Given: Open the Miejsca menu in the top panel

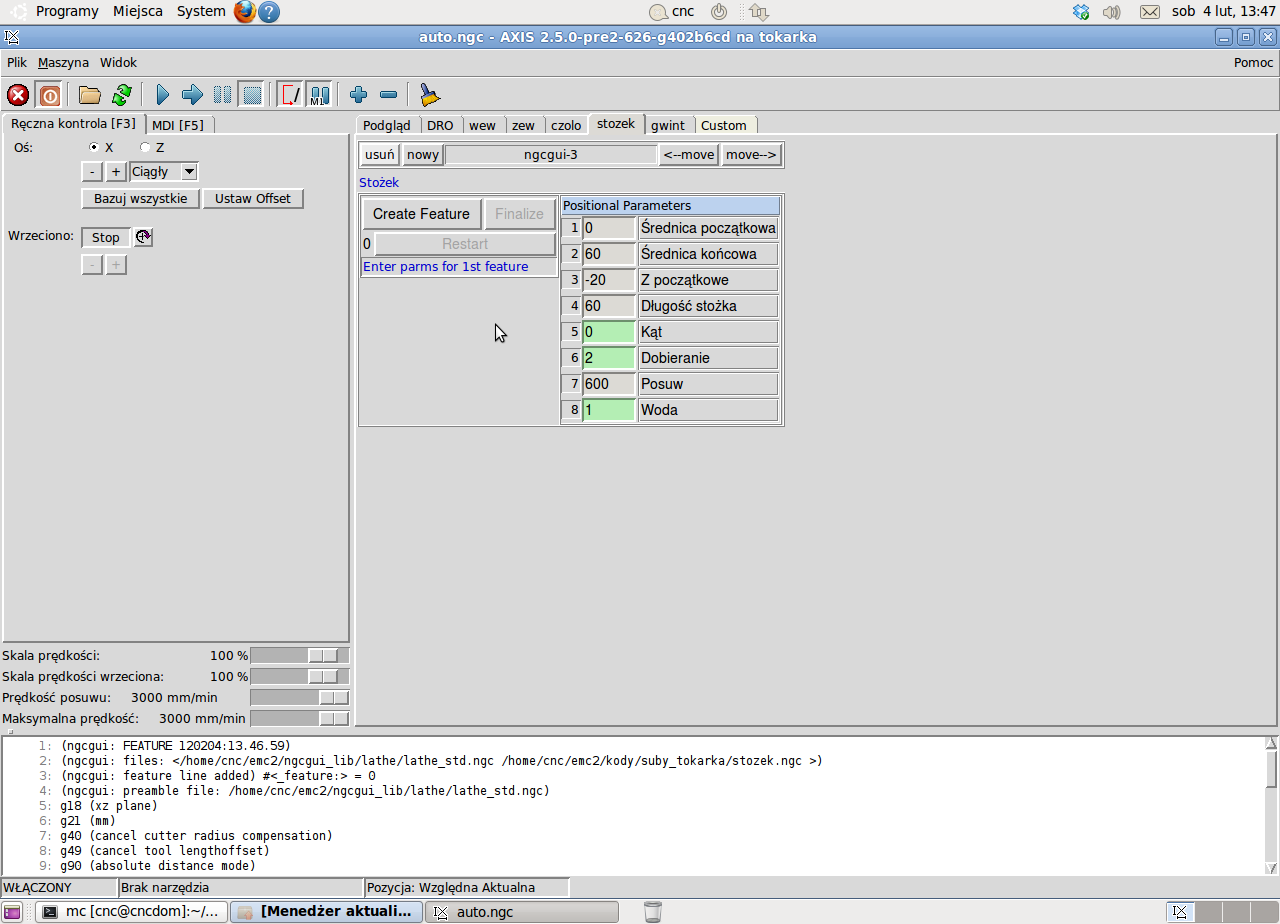Looking at the screenshot, I should click(138, 11).
